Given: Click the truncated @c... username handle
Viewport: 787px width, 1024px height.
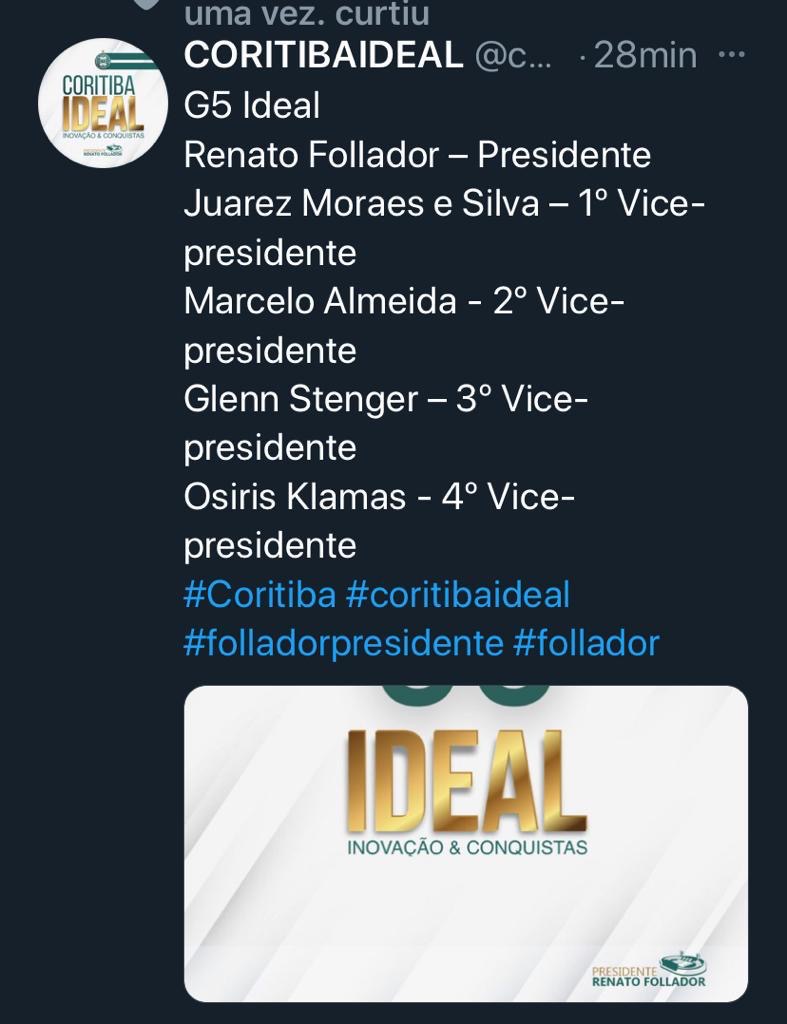Looking at the screenshot, I should pyautogui.click(x=512, y=55).
